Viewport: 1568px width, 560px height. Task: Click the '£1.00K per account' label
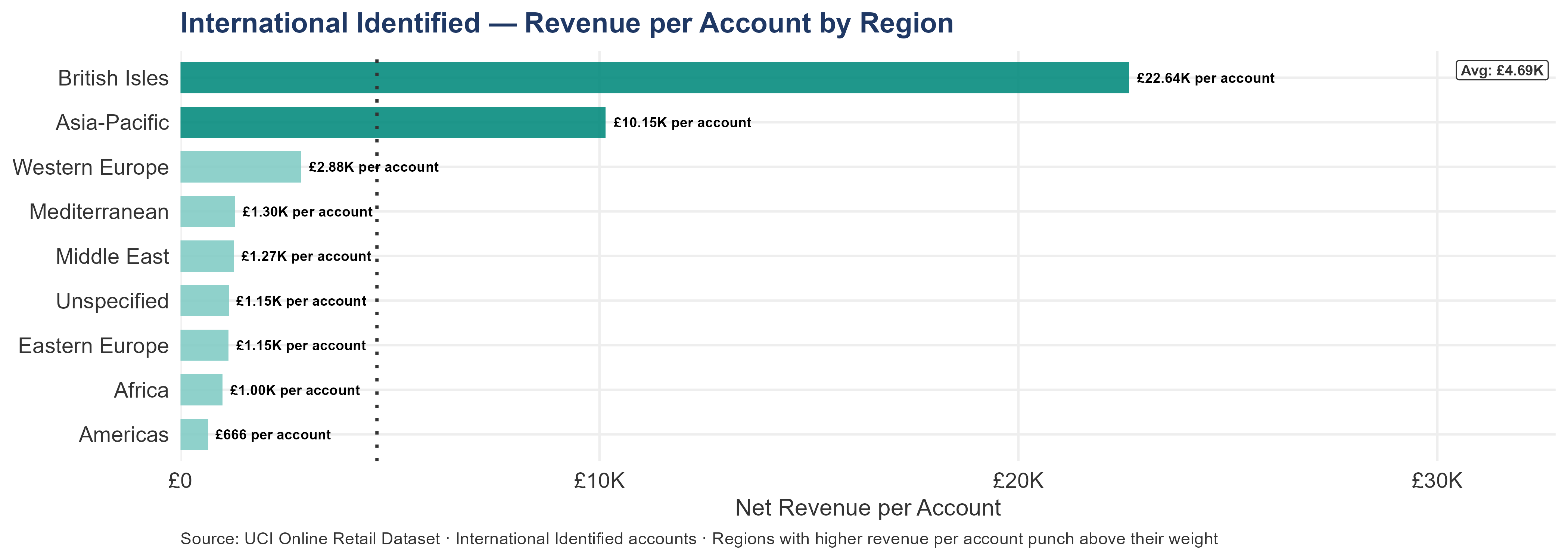[295, 390]
